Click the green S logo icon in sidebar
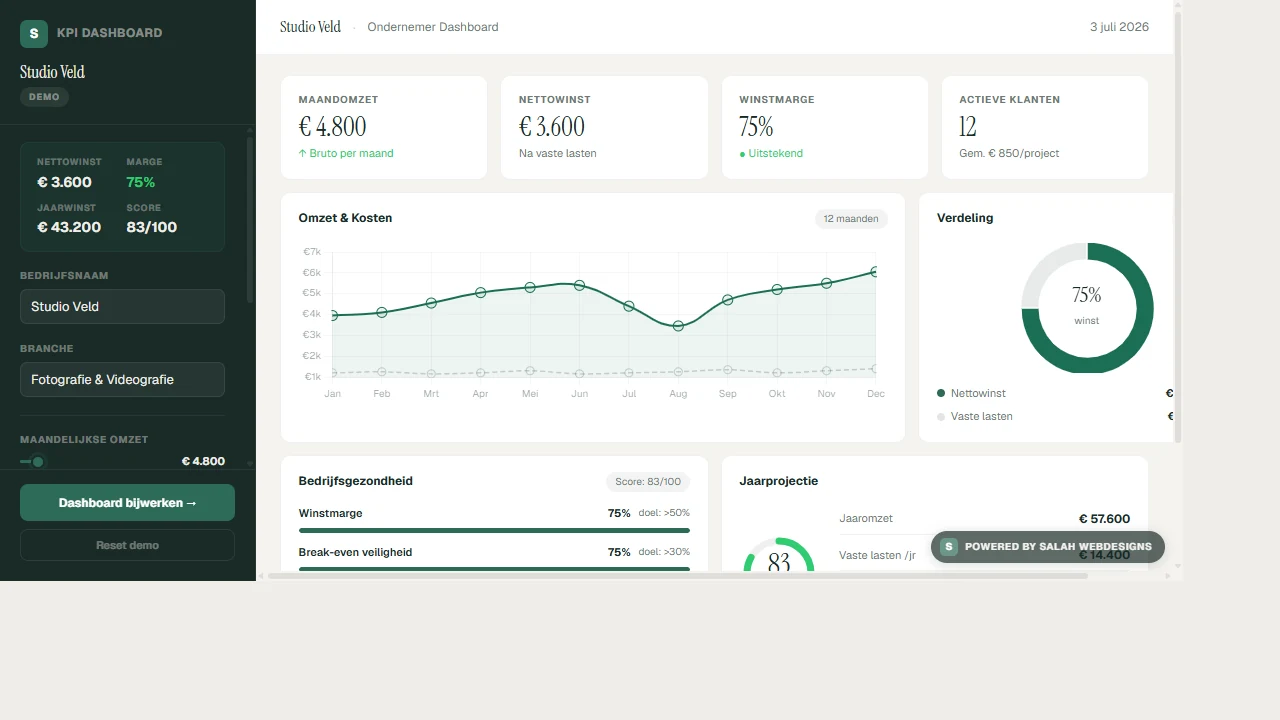This screenshot has height=720, width=1280. click(34, 33)
